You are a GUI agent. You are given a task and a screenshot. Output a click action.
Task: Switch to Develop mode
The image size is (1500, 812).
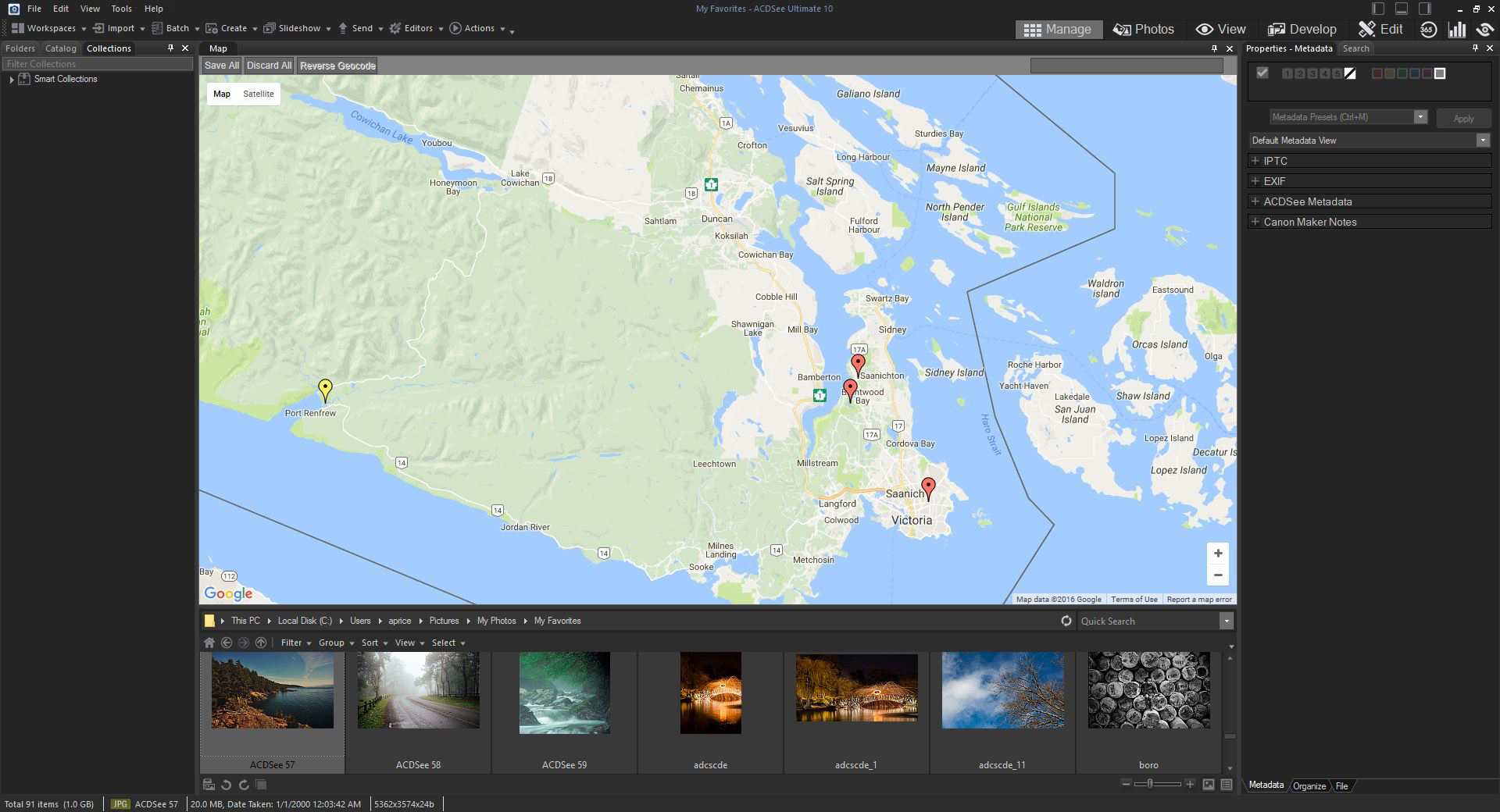[x=1302, y=29]
